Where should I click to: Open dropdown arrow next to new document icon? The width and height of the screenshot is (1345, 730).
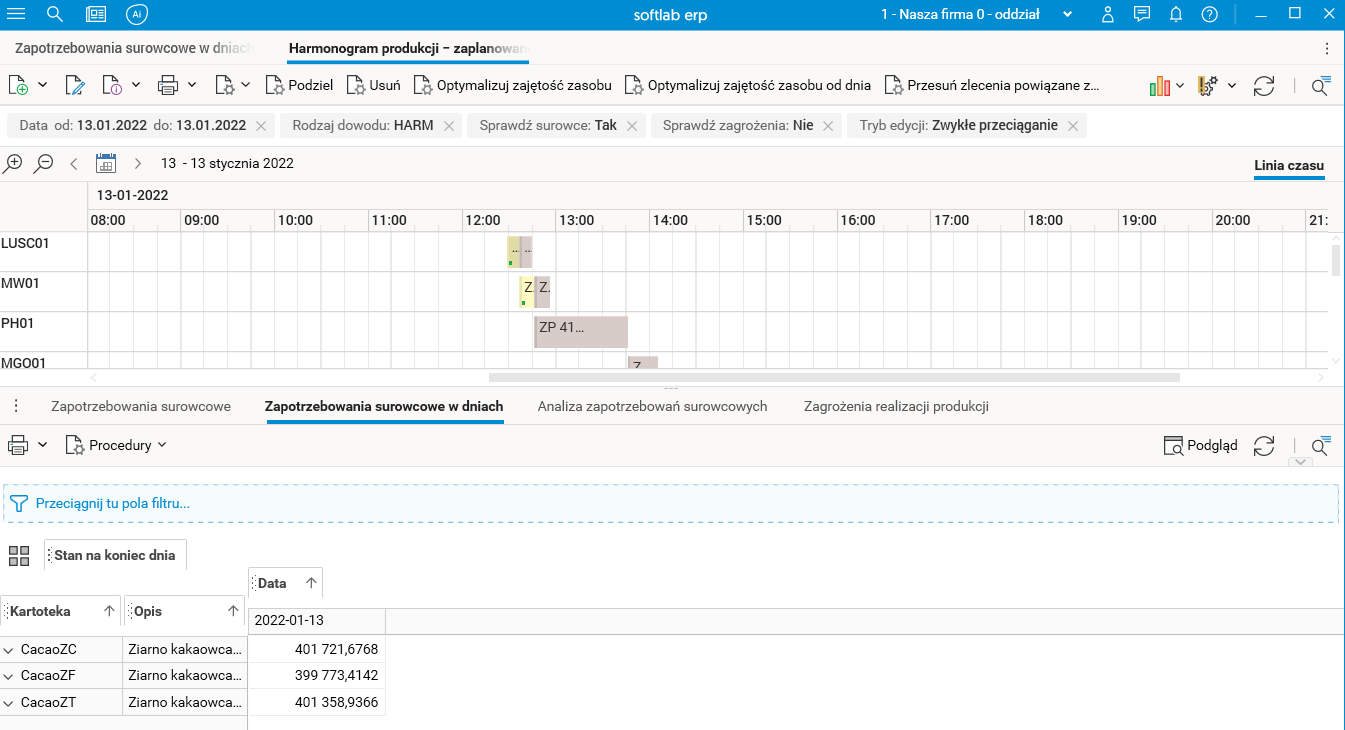point(43,86)
